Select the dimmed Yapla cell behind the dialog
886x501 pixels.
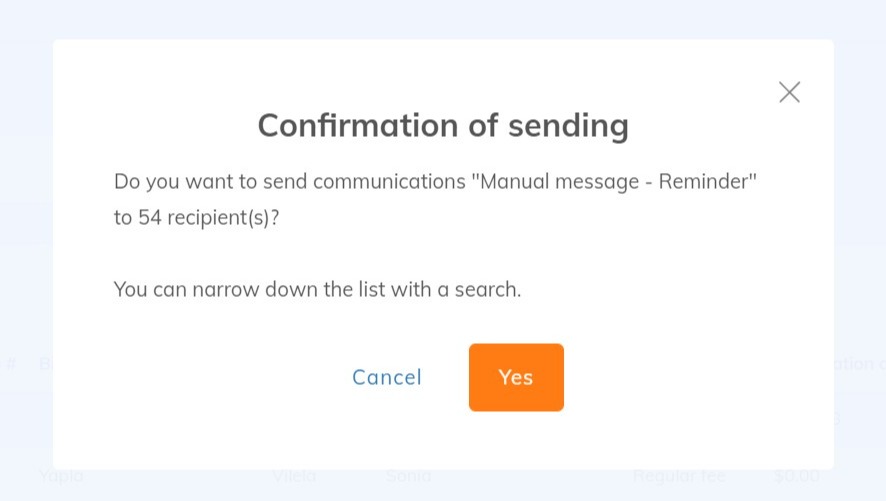[x=62, y=476]
